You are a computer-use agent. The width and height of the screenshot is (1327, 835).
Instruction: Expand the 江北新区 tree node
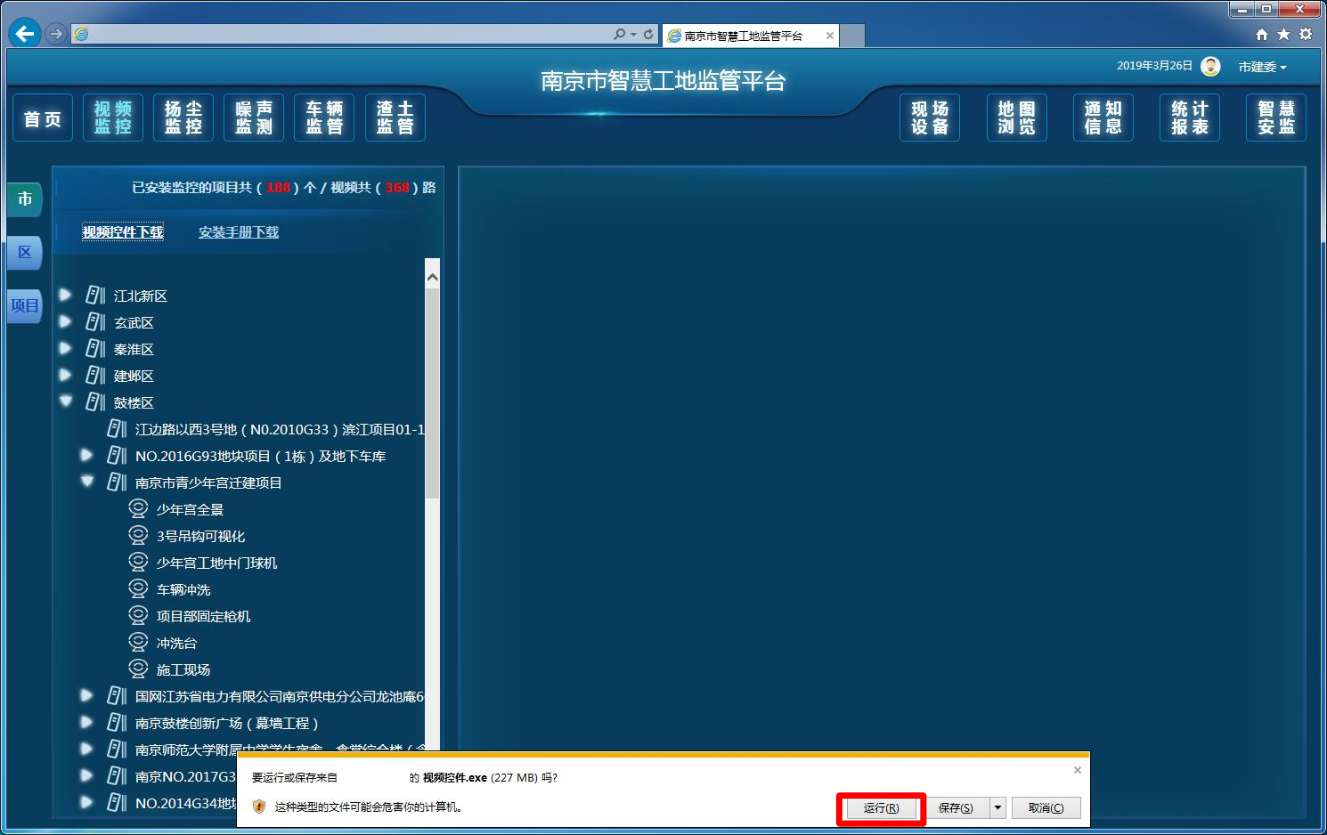pyautogui.click(x=66, y=295)
